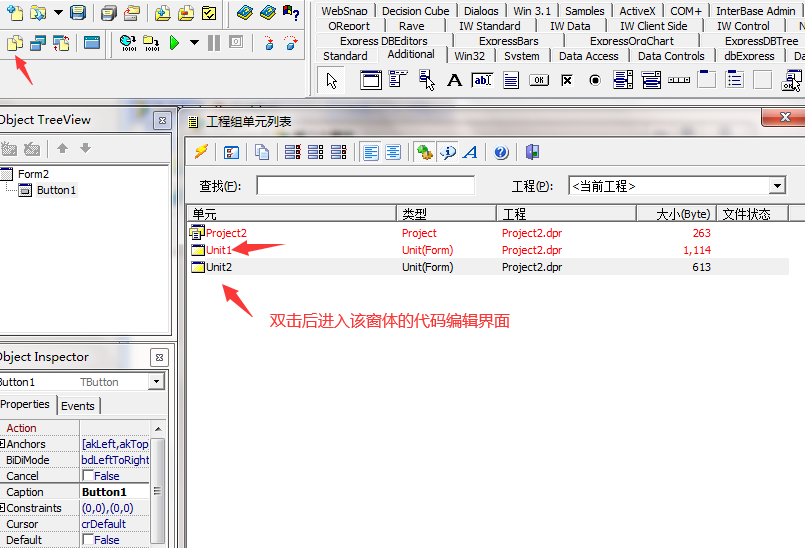The height and width of the screenshot is (548, 805).
Task: Open the Button1 TButton object selector dropdown
Action: pyautogui.click(x=156, y=381)
